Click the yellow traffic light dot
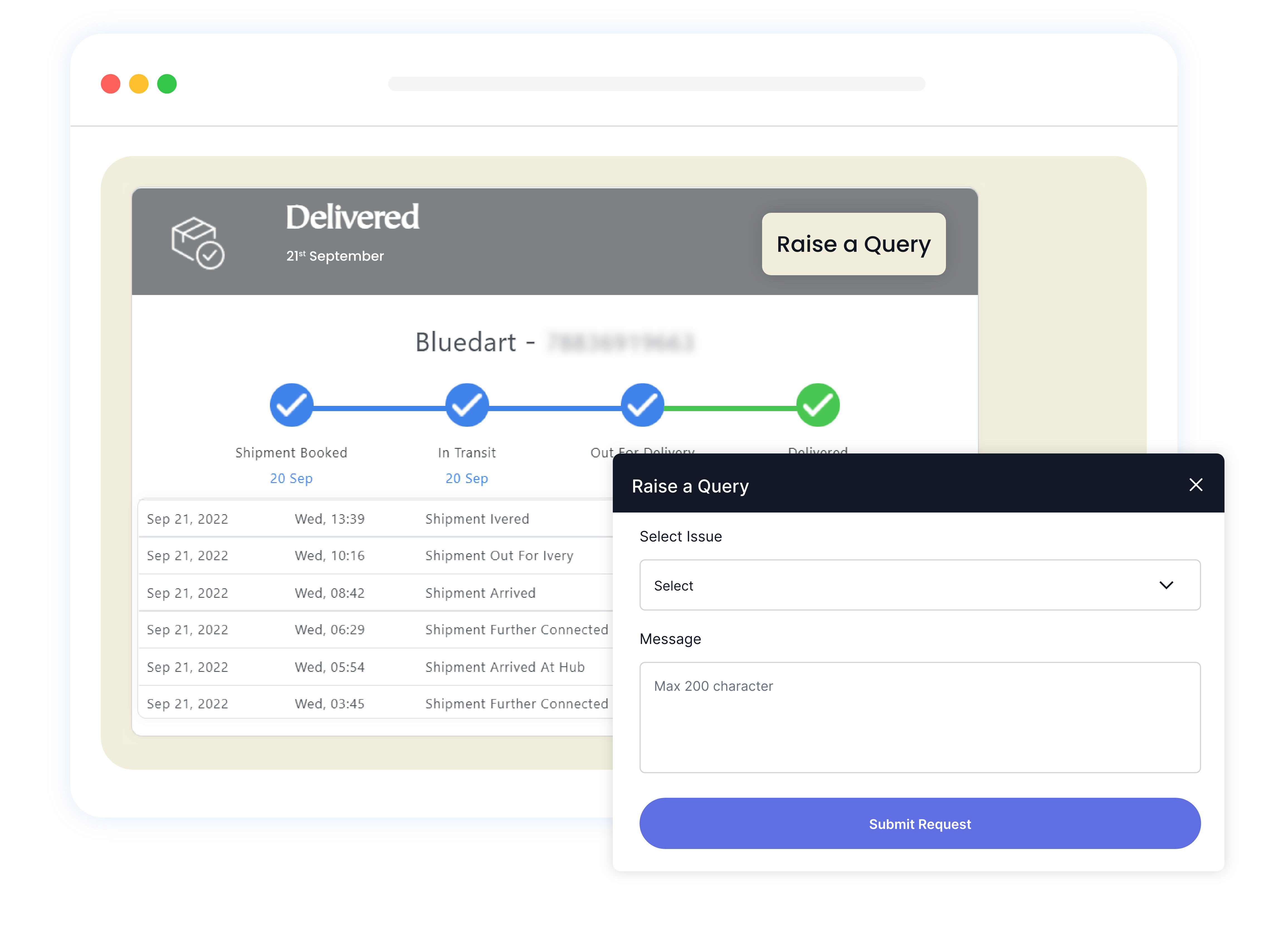The width and height of the screenshot is (1288, 927). 138,84
